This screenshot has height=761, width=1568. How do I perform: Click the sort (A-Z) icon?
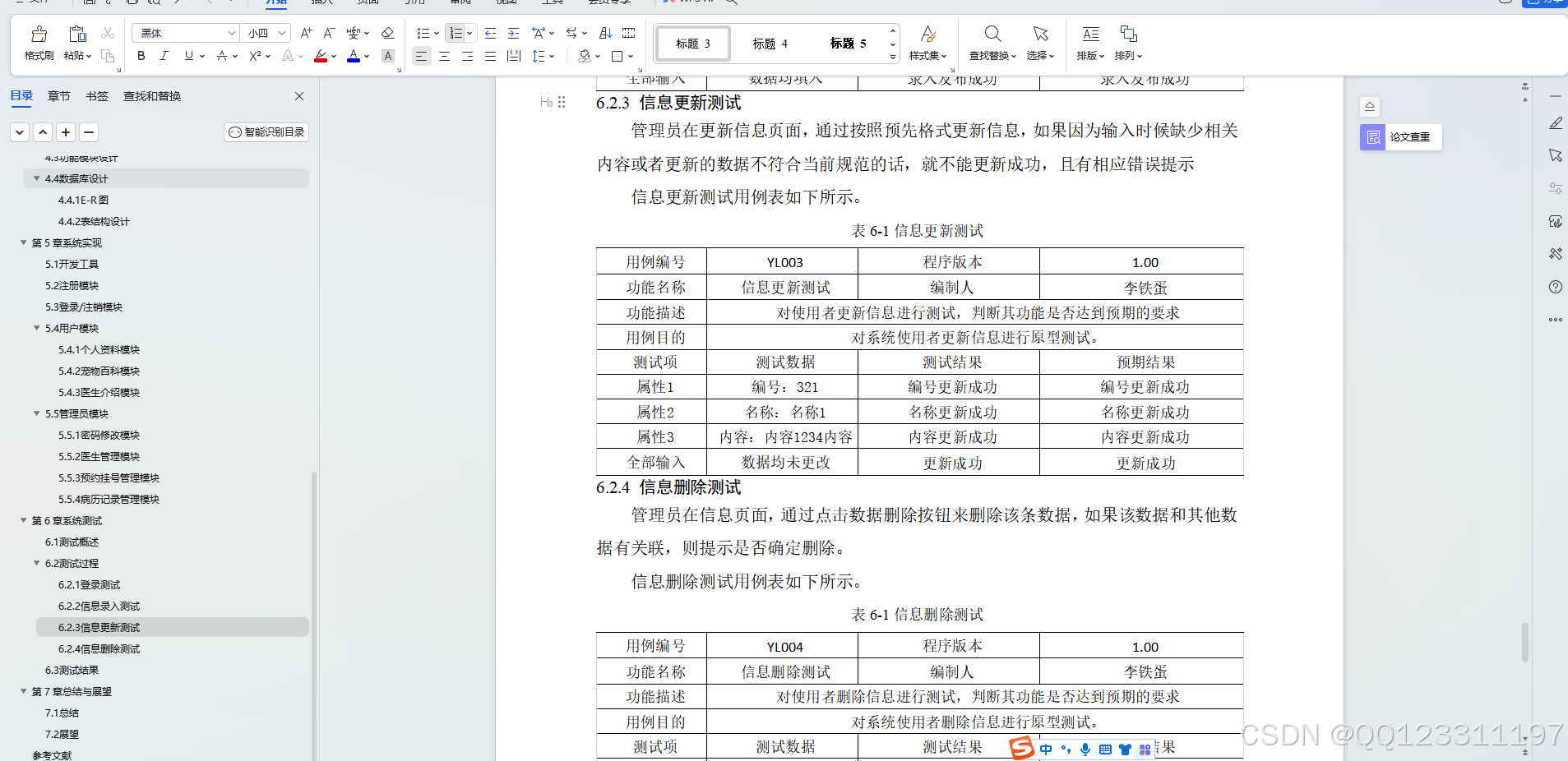[606, 33]
